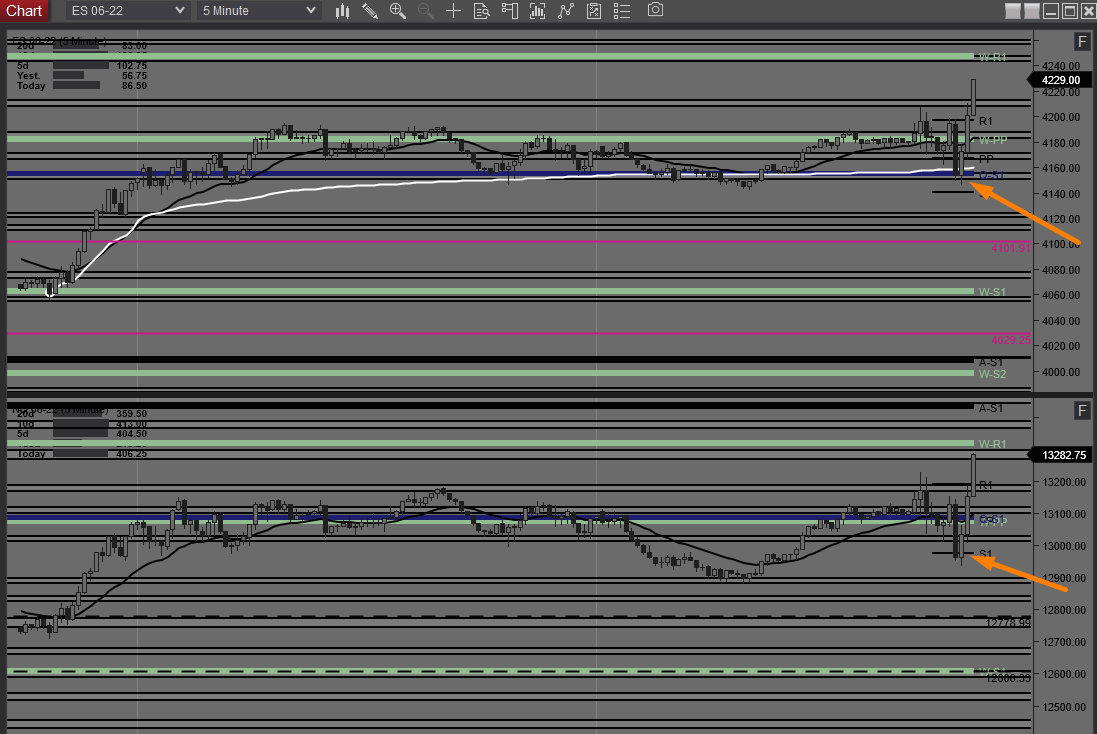Click the 4180.00 price axis label
The height and width of the screenshot is (734, 1097).
[x=1061, y=143]
